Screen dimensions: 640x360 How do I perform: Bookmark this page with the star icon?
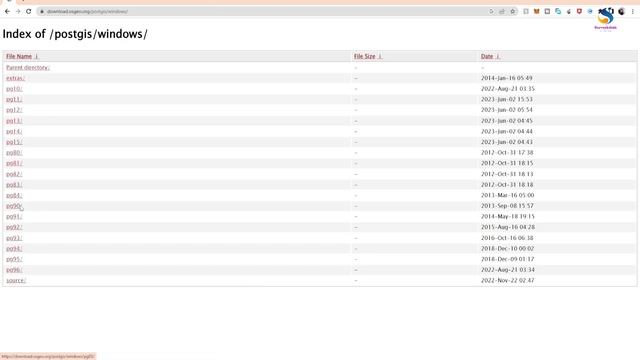[x=513, y=11]
